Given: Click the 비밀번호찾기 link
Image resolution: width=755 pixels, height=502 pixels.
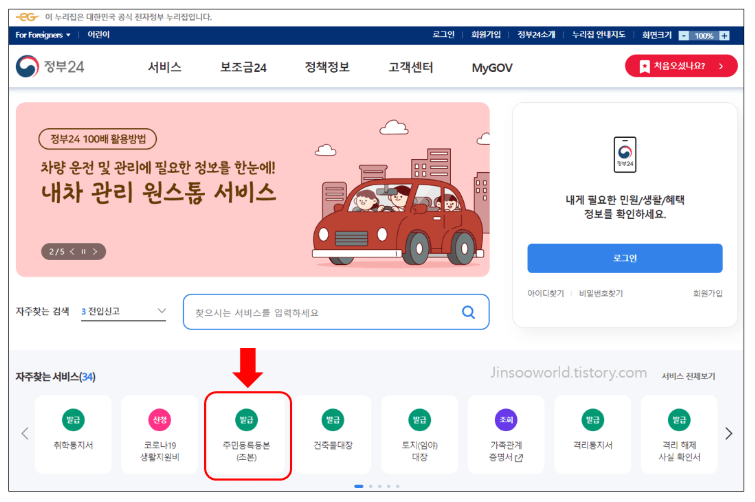Looking at the screenshot, I should pos(601,293).
